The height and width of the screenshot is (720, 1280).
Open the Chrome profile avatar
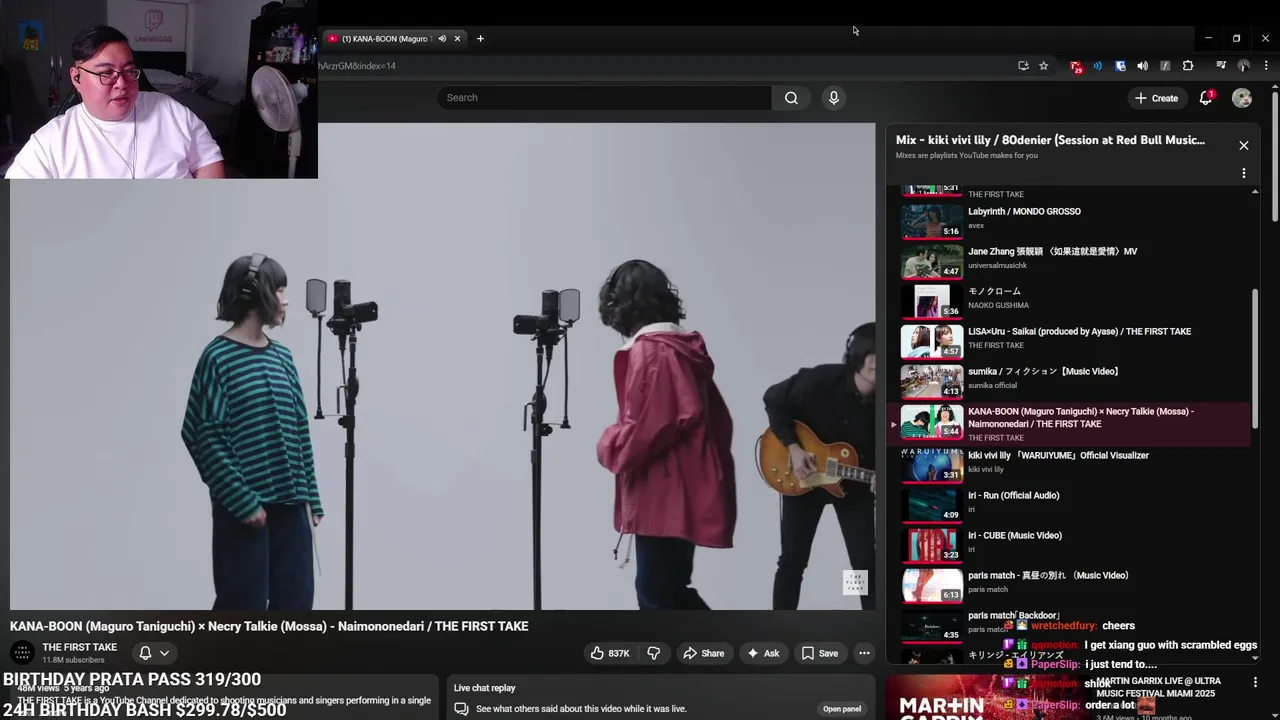point(1244,66)
